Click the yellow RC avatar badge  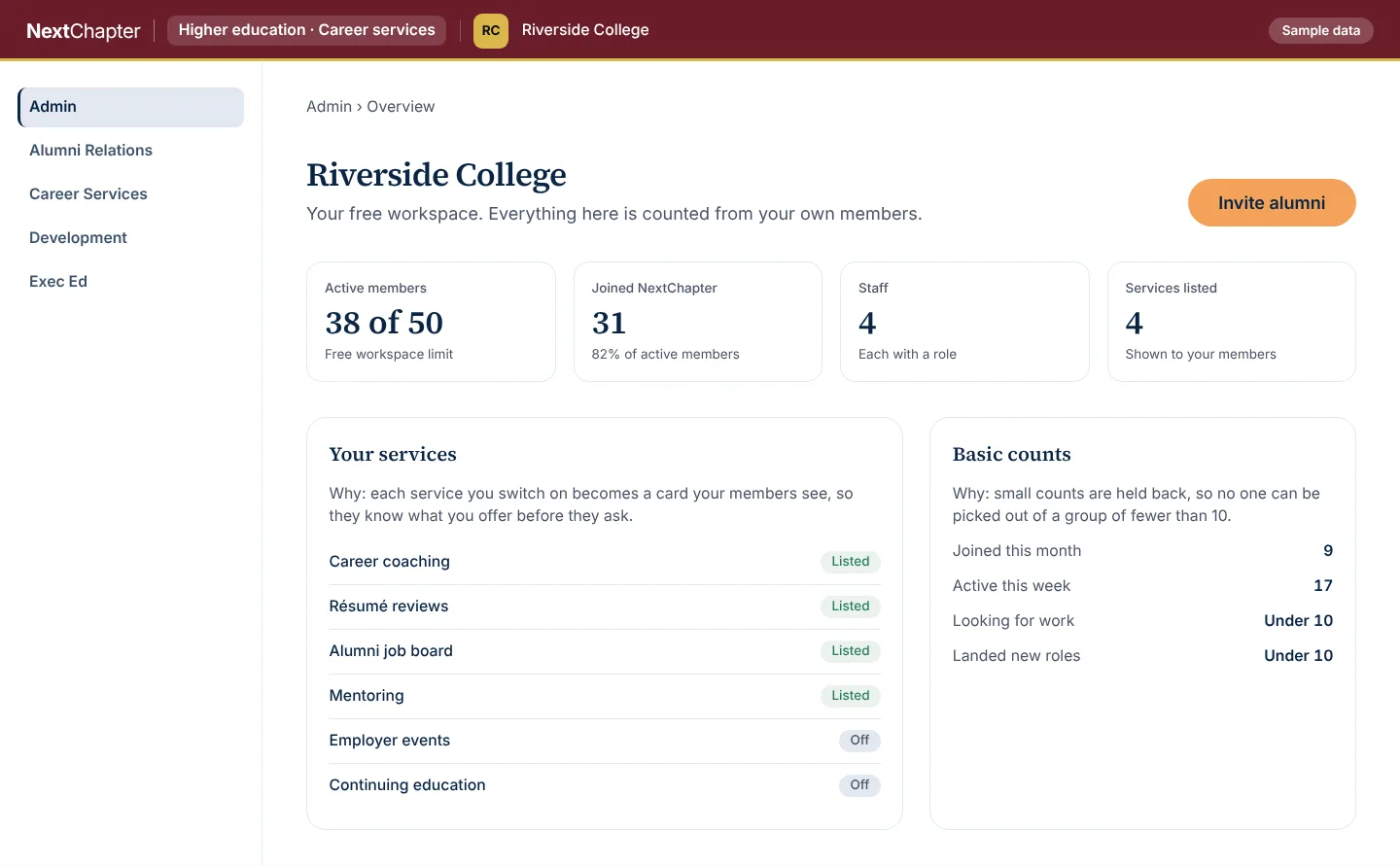(x=491, y=30)
